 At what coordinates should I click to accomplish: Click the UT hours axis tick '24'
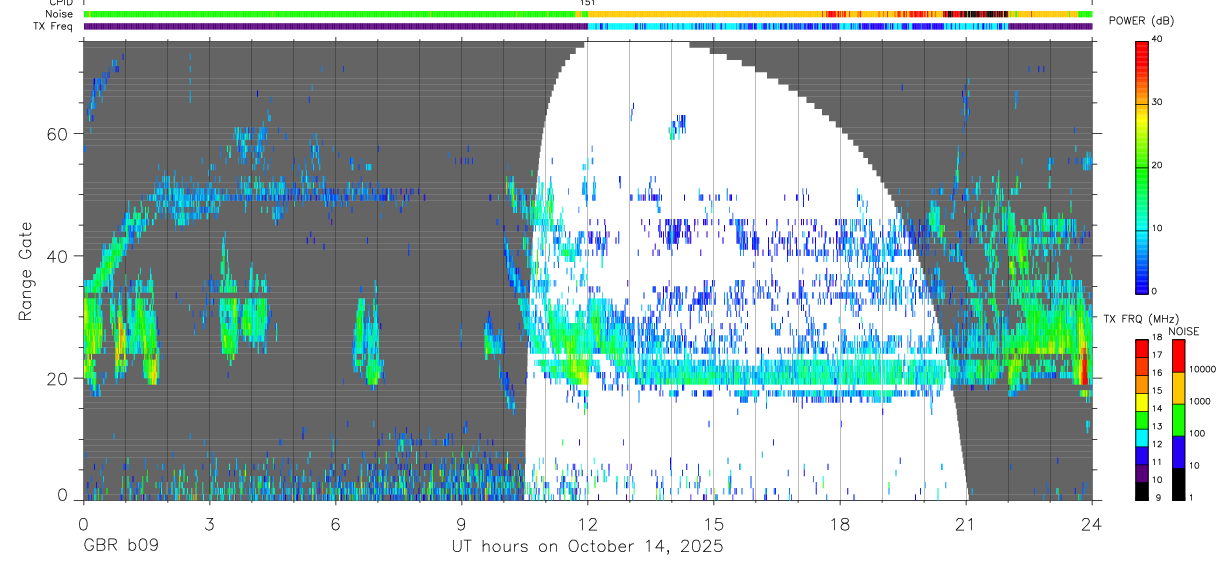(1092, 523)
